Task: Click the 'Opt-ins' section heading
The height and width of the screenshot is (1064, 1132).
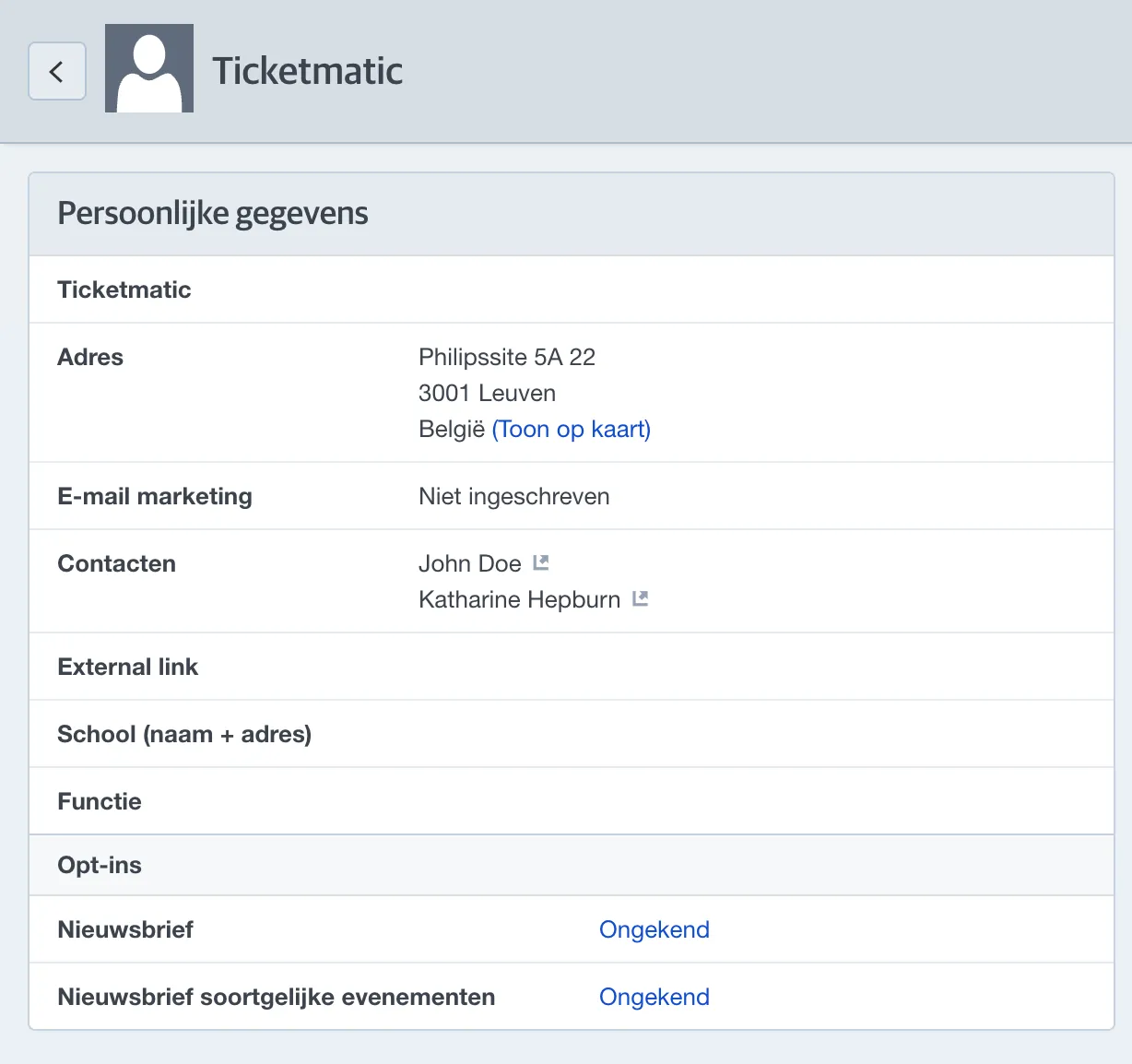Action: (100, 865)
